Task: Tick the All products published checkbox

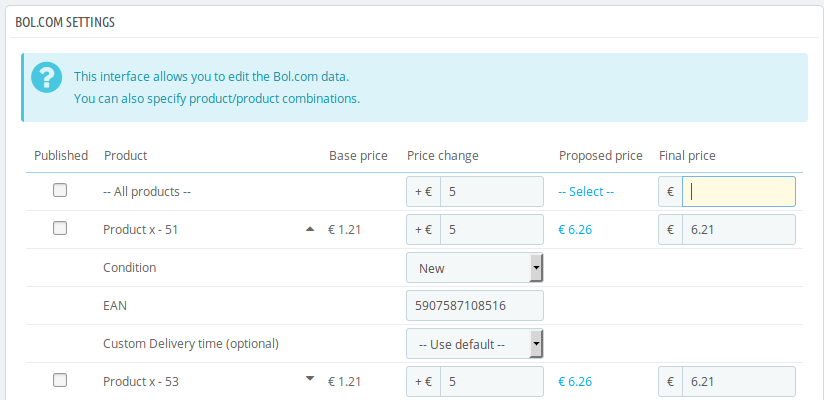Action: click(60, 190)
